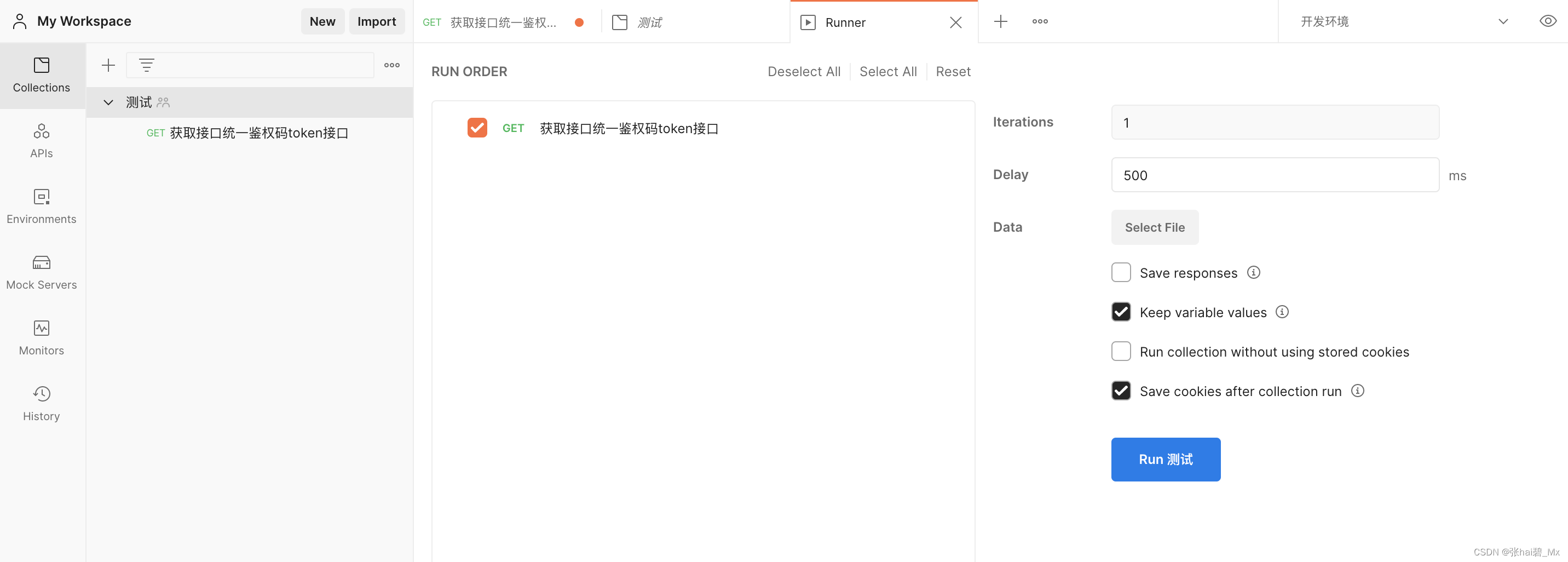Open the Environments sidebar panel
The height and width of the screenshot is (562, 1568).
pos(42,207)
